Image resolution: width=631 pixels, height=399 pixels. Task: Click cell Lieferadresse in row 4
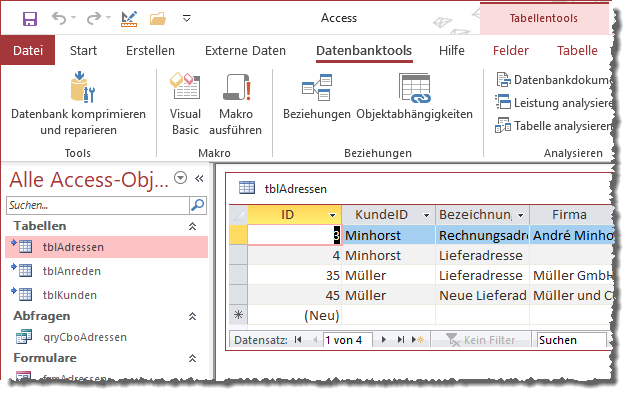(482, 255)
